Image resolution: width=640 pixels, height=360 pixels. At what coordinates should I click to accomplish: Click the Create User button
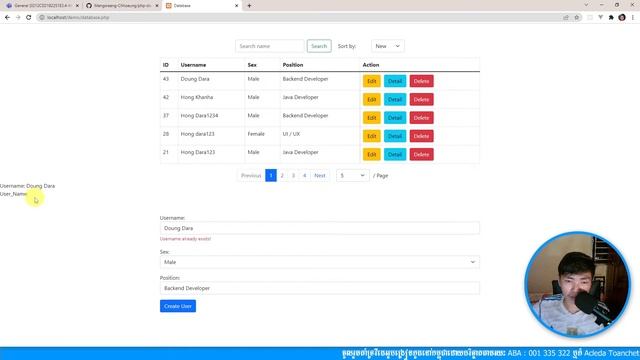click(x=178, y=306)
